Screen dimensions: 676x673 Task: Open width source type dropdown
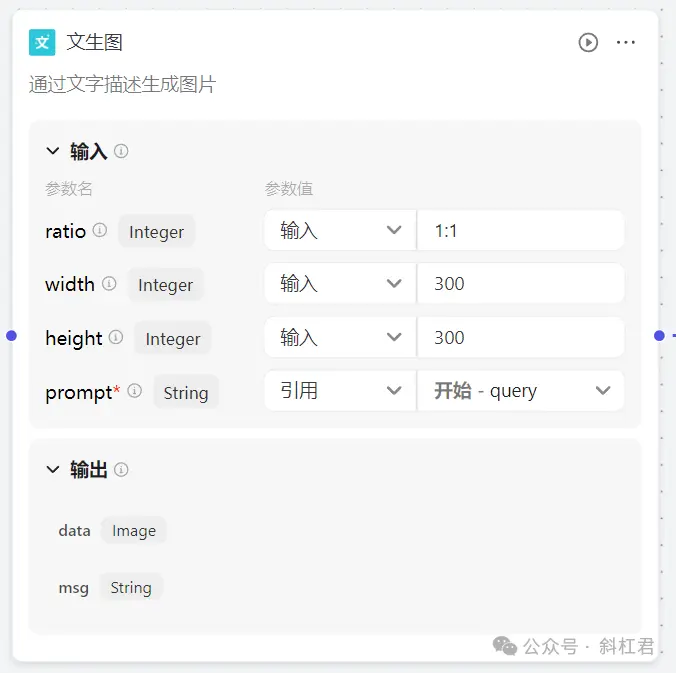pyautogui.click(x=340, y=284)
